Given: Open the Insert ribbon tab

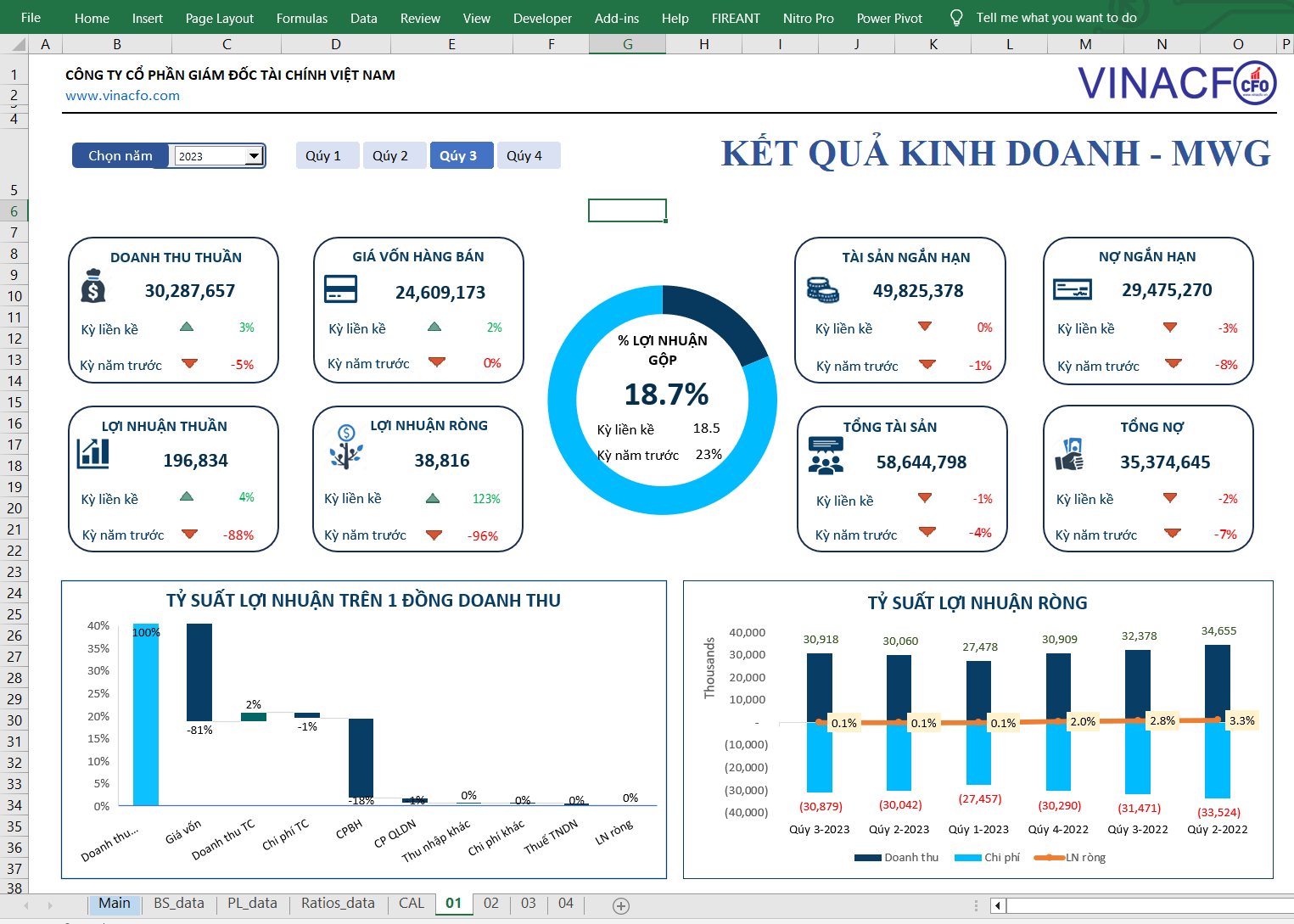Looking at the screenshot, I should (x=148, y=18).
